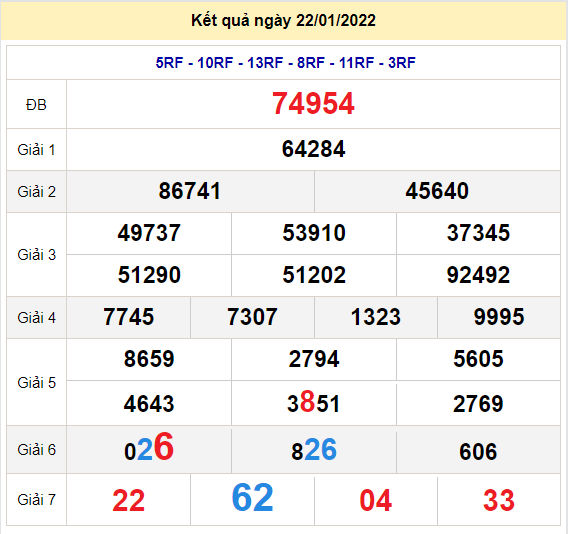The height and width of the screenshot is (534, 568).
Task: Select the number 53910
Action: [314, 233]
